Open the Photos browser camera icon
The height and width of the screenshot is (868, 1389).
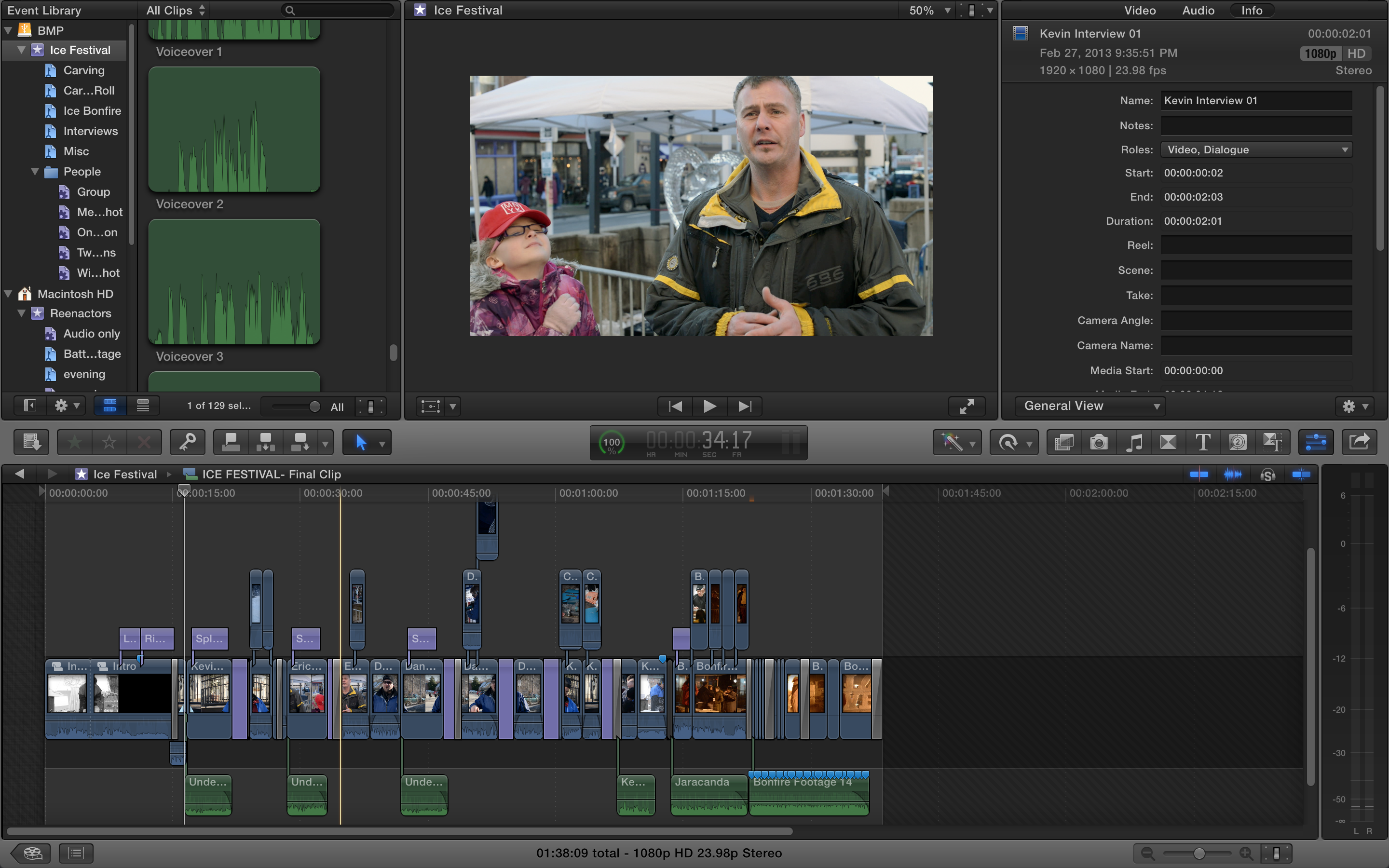coord(1099,442)
